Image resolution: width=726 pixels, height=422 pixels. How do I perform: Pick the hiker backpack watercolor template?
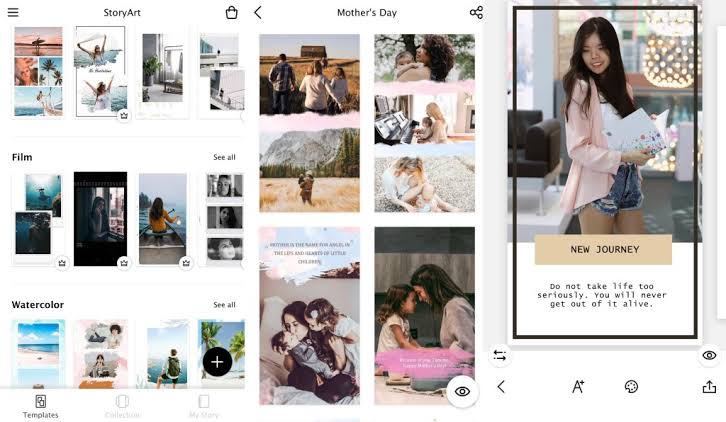(x=163, y=354)
